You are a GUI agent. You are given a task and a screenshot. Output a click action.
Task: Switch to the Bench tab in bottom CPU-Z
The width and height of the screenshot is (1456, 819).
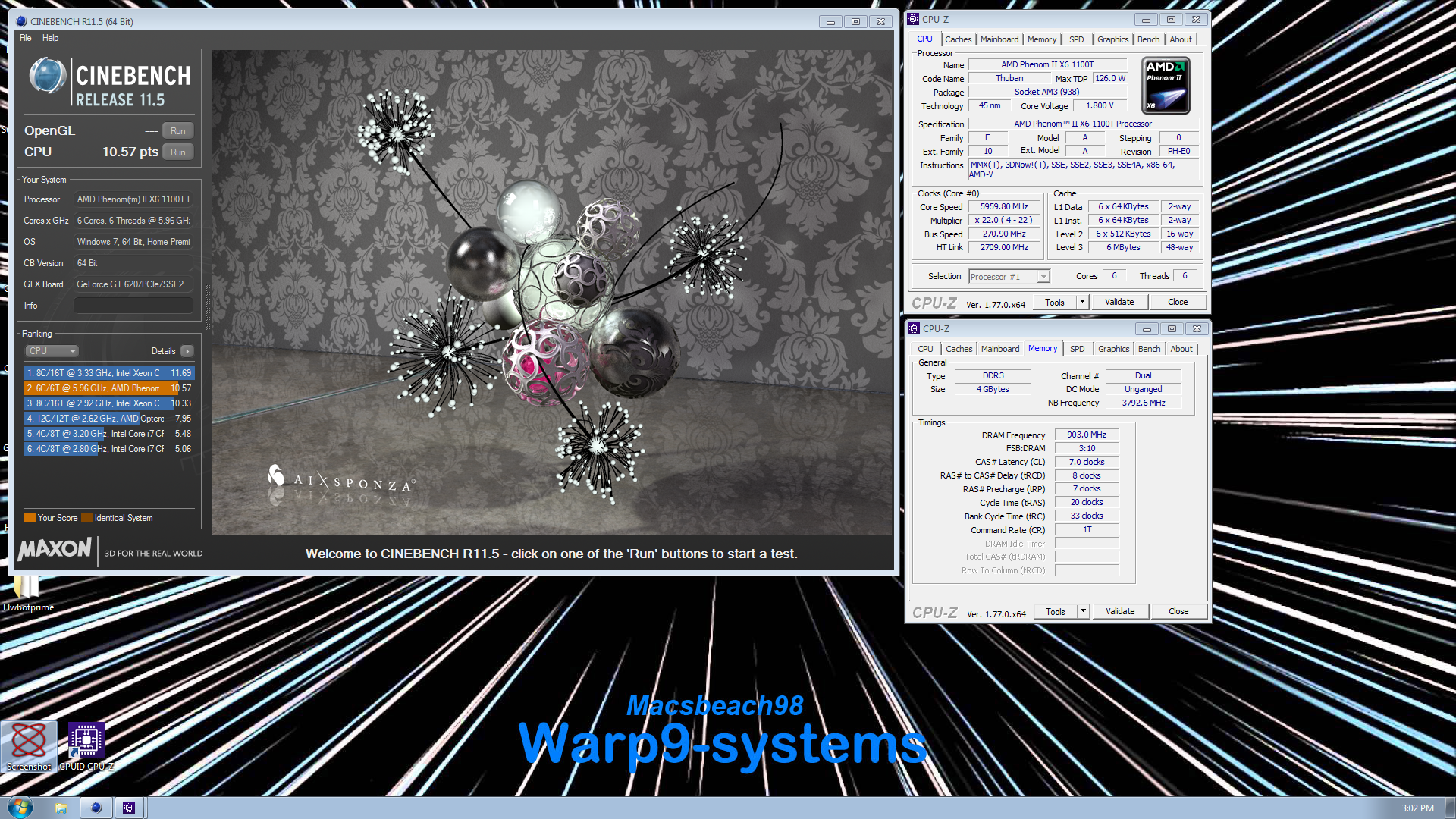coord(1149,349)
